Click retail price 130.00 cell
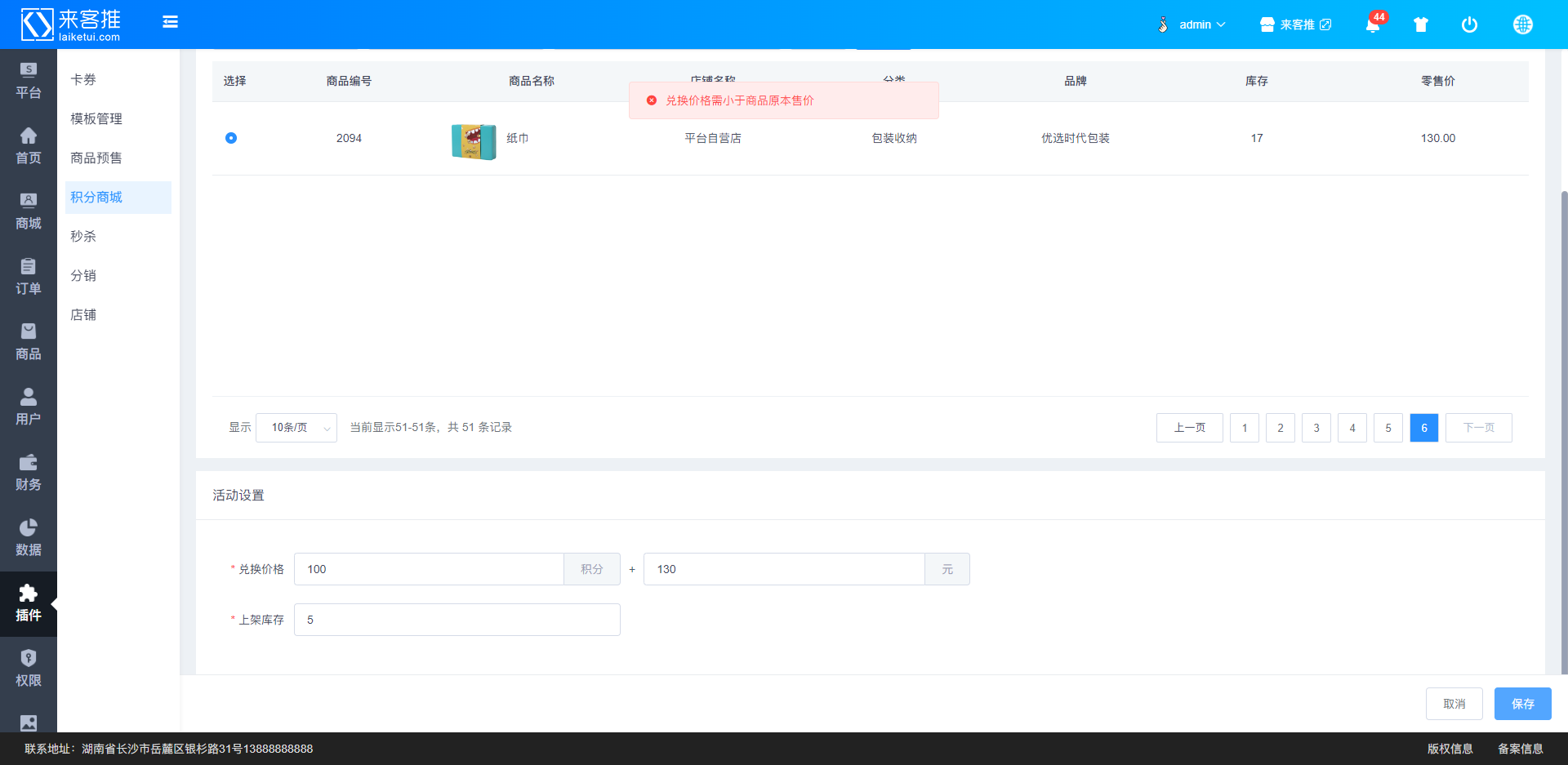 (x=1438, y=138)
